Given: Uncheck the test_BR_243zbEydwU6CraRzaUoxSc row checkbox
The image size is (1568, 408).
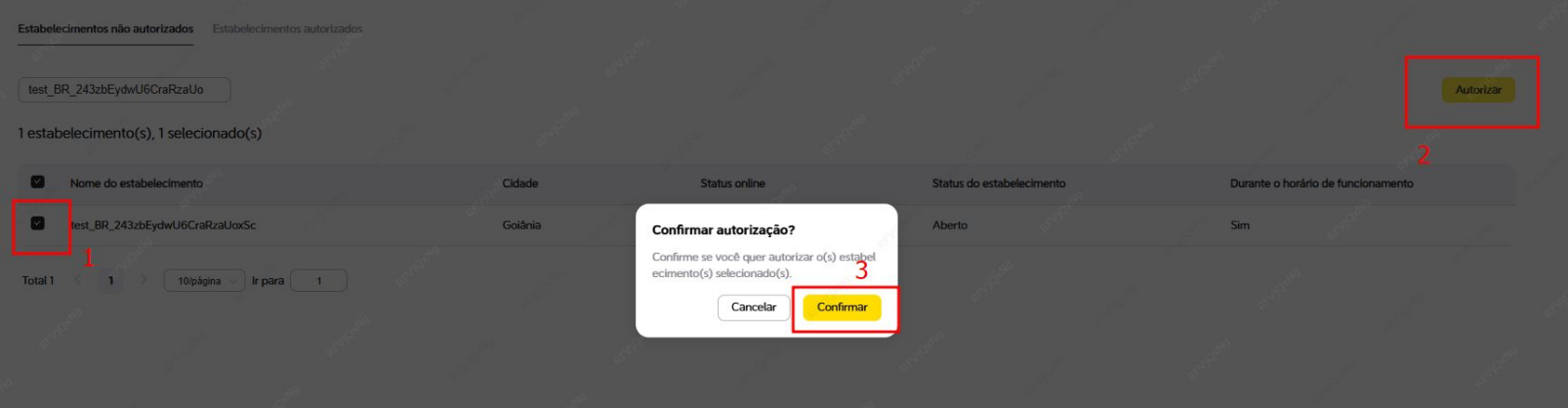Looking at the screenshot, I should tap(38, 224).
